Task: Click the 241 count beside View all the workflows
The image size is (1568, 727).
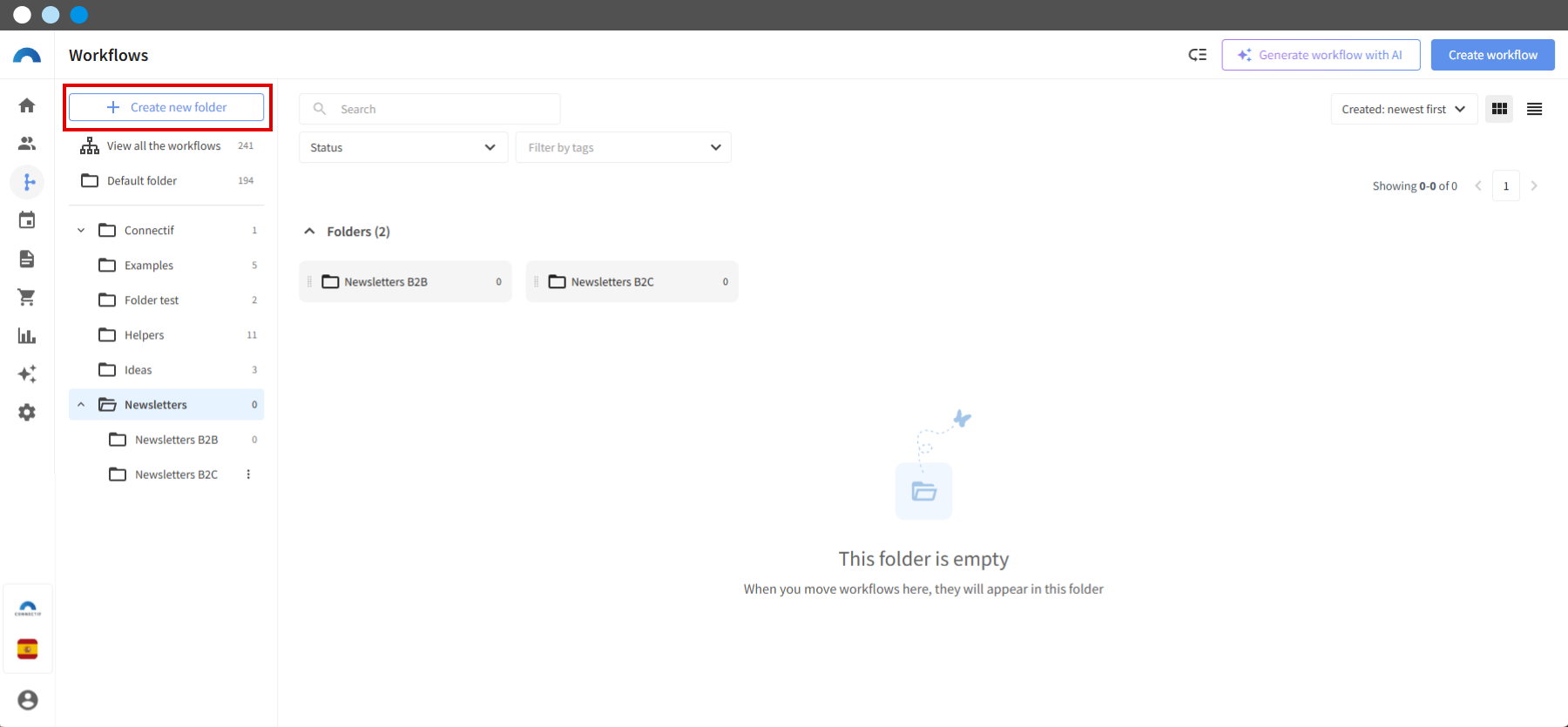Action: [x=246, y=146]
